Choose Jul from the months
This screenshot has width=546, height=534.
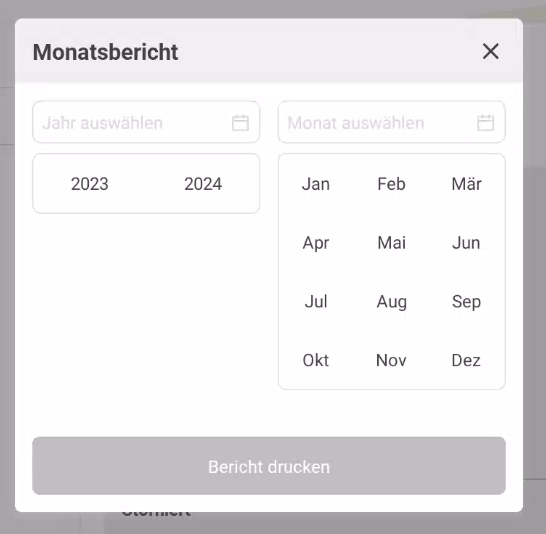[x=316, y=301]
